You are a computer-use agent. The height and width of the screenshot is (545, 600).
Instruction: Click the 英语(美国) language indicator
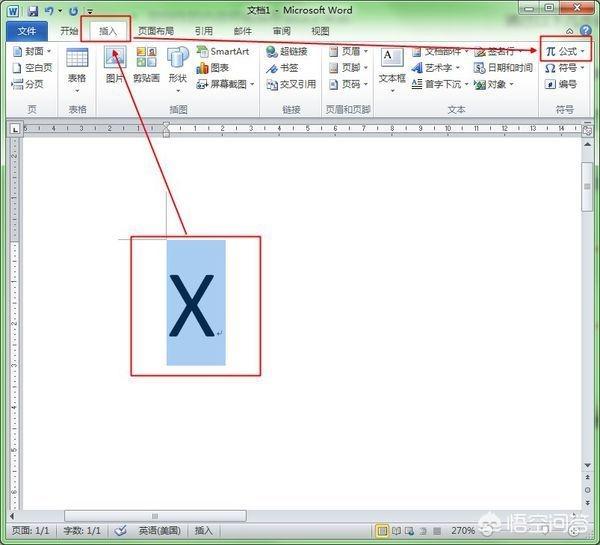click(x=160, y=530)
